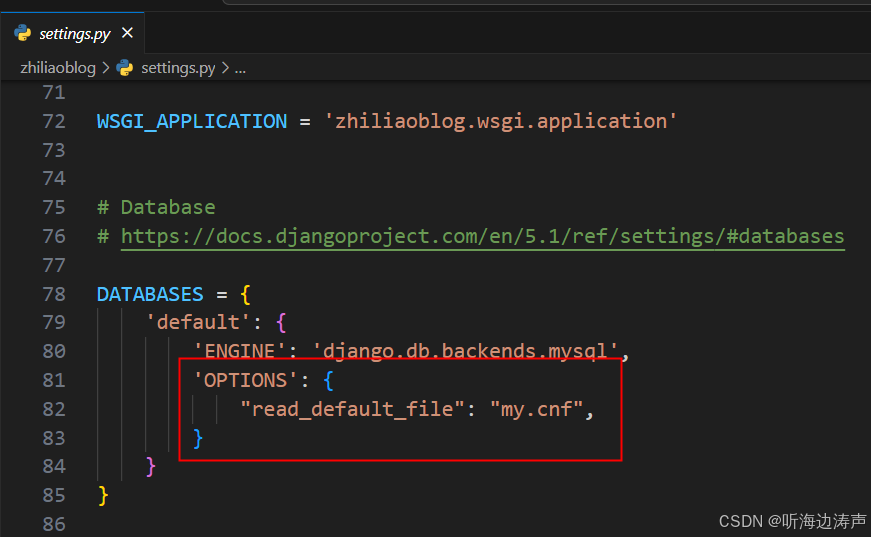The image size is (871, 537).
Task: Click the blue opening brace after 'OPTIONS'
Action: [x=328, y=380]
